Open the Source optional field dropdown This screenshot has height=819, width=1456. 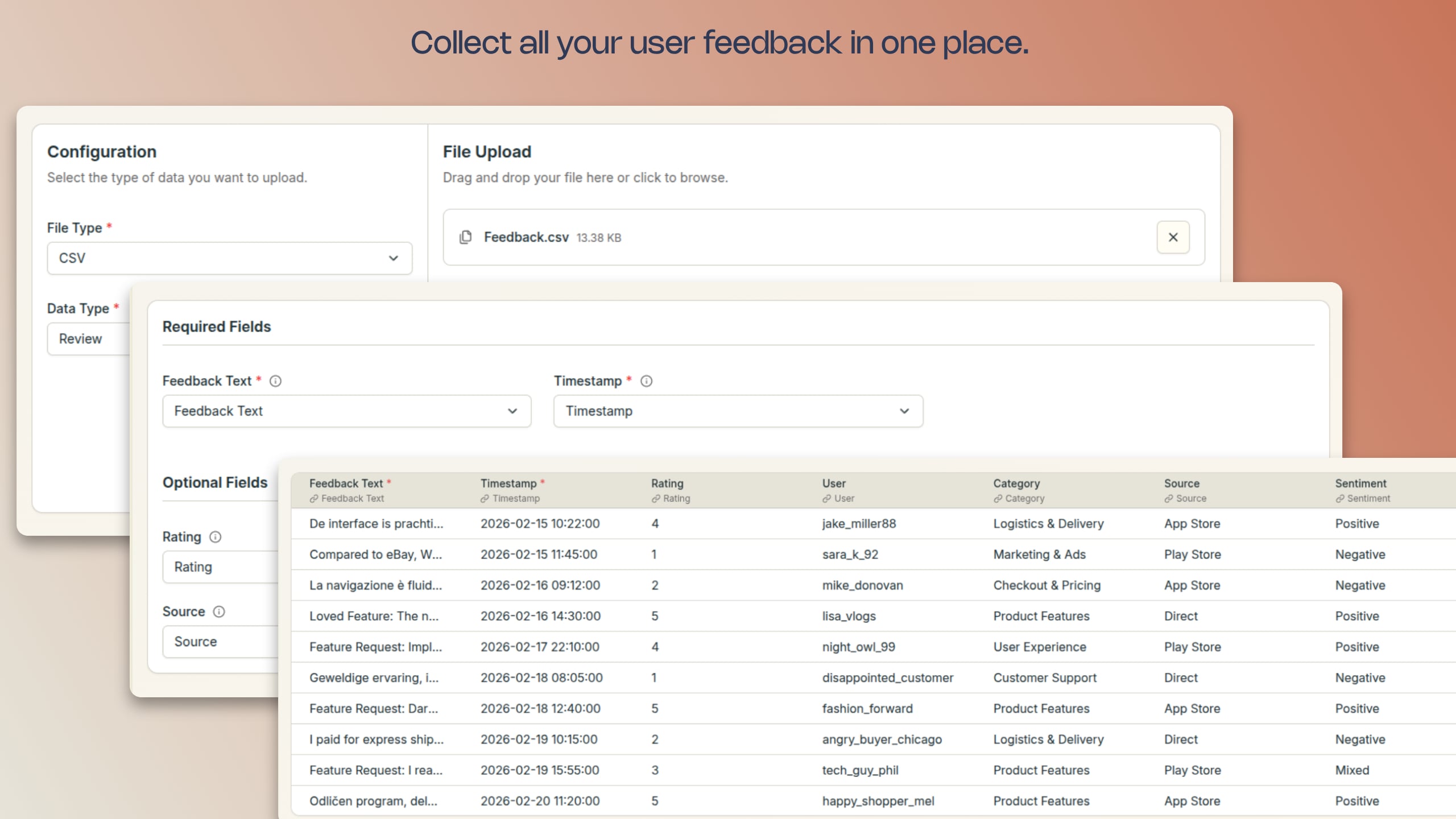(219, 642)
